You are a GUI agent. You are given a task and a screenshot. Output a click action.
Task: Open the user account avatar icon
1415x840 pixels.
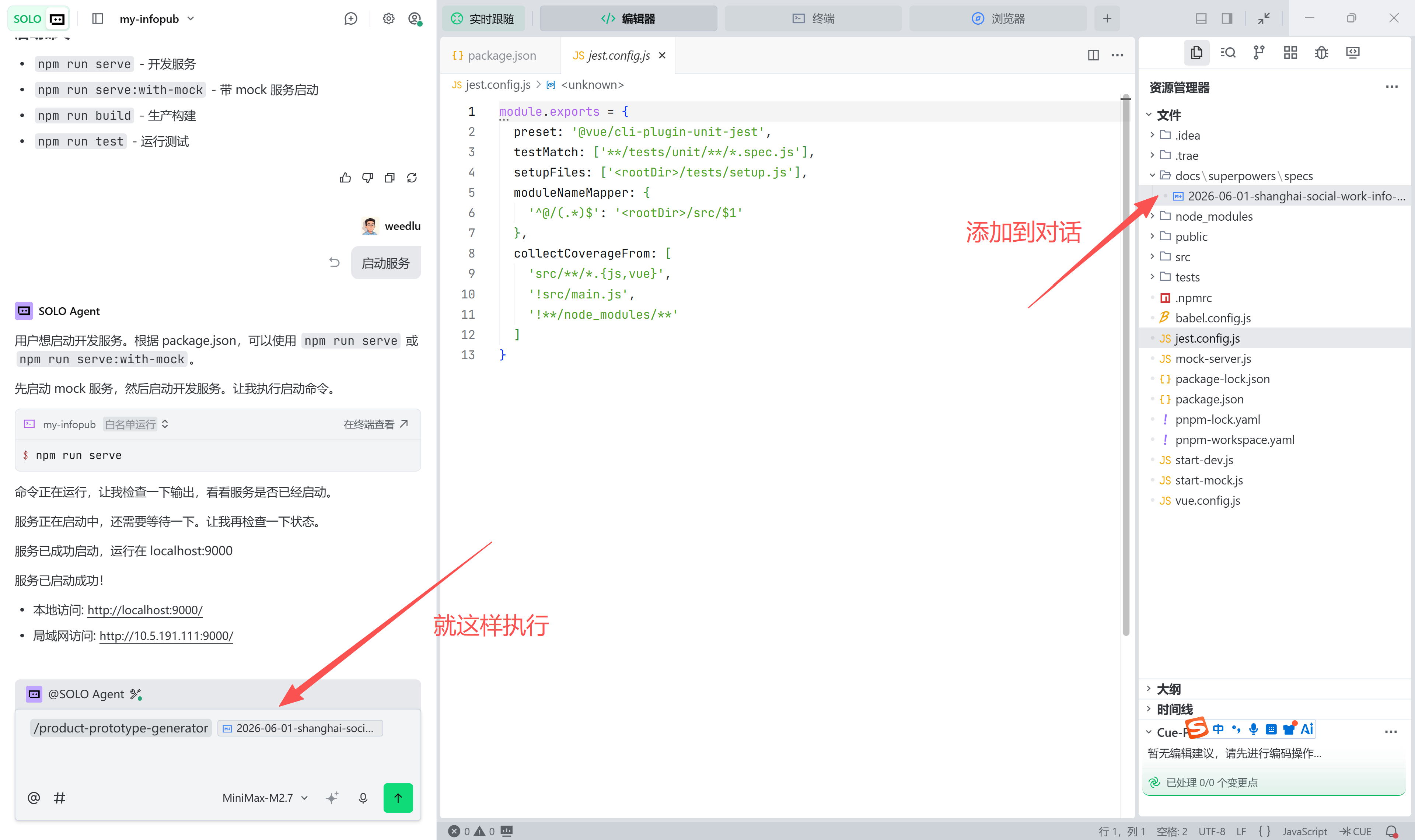[x=415, y=19]
